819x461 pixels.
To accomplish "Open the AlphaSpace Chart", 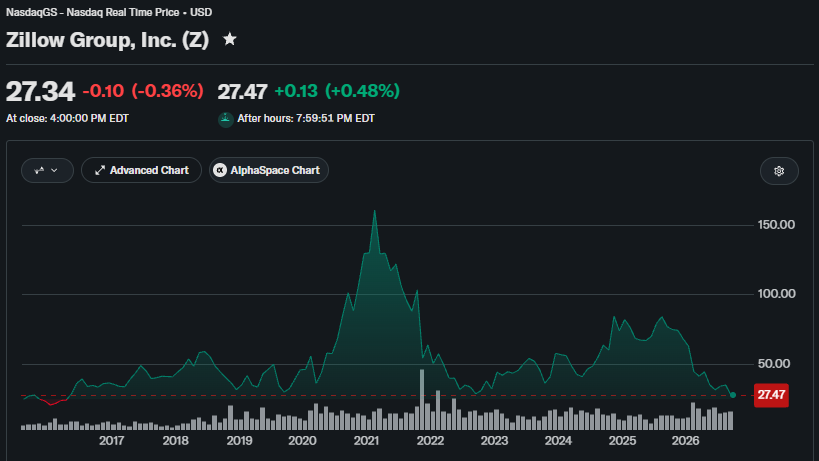I will [x=268, y=170].
